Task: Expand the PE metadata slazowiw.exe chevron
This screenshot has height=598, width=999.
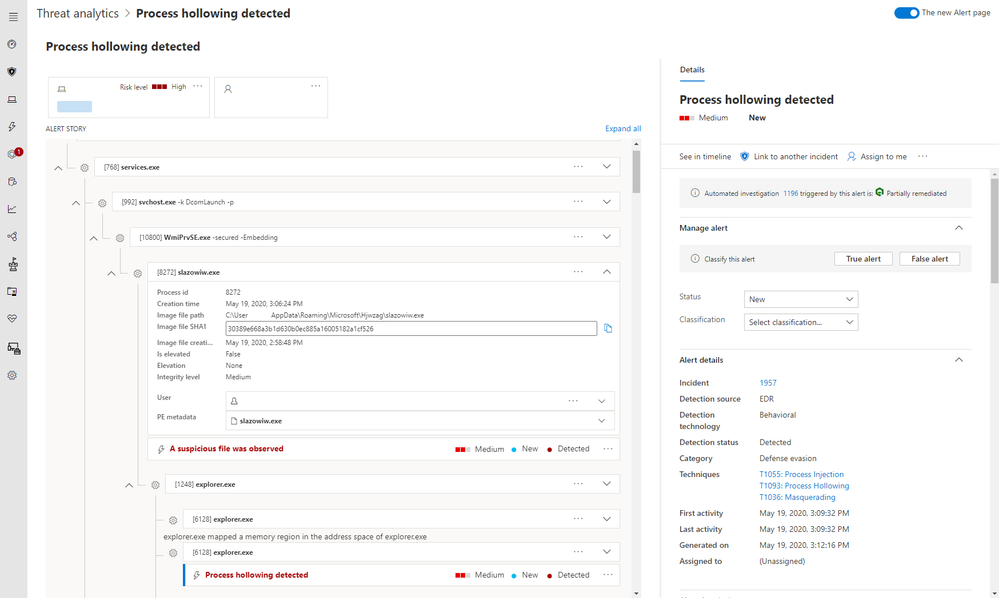Action: pos(601,421)
